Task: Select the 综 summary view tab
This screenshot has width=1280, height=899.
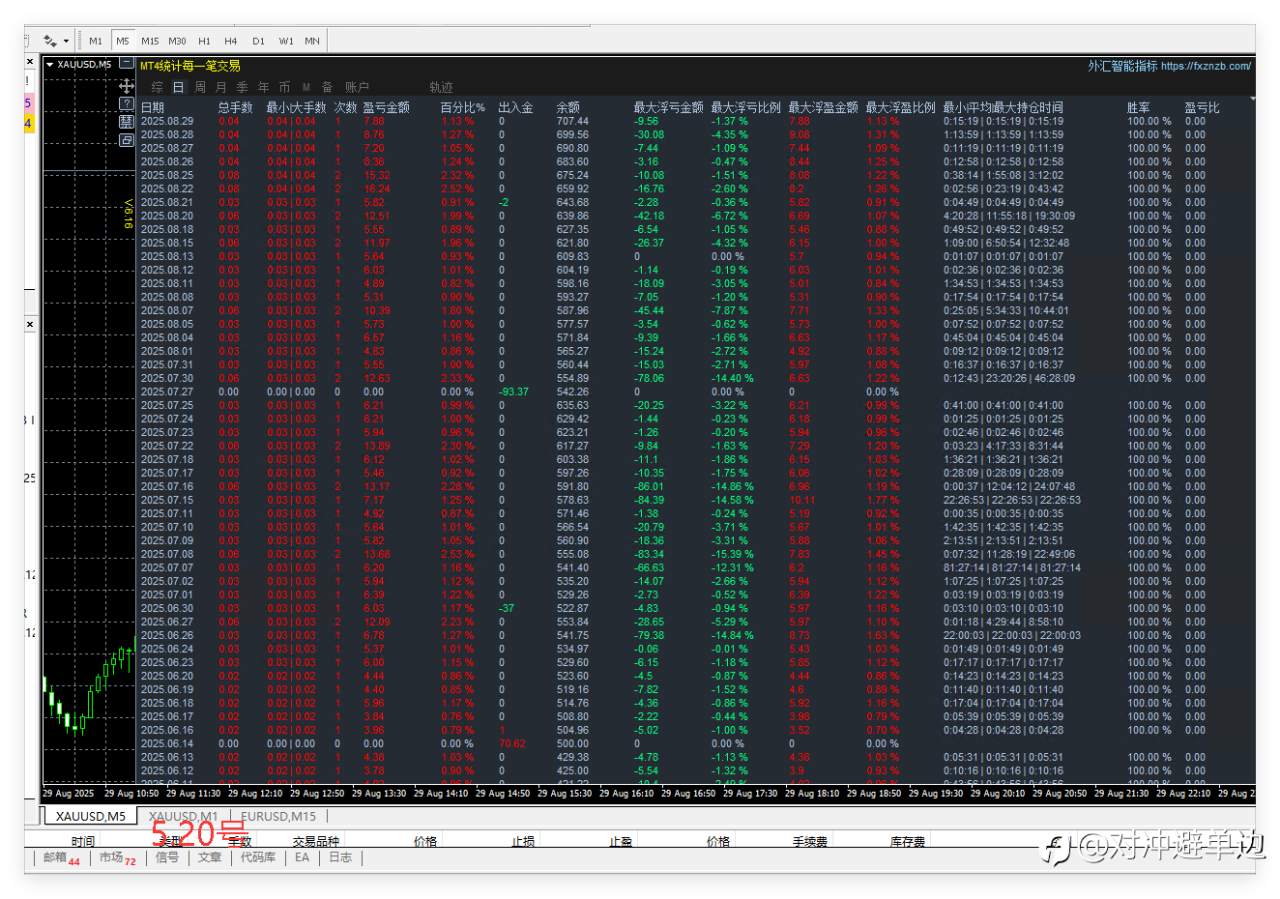Action: pyautogui.click(x=156, y=87)
